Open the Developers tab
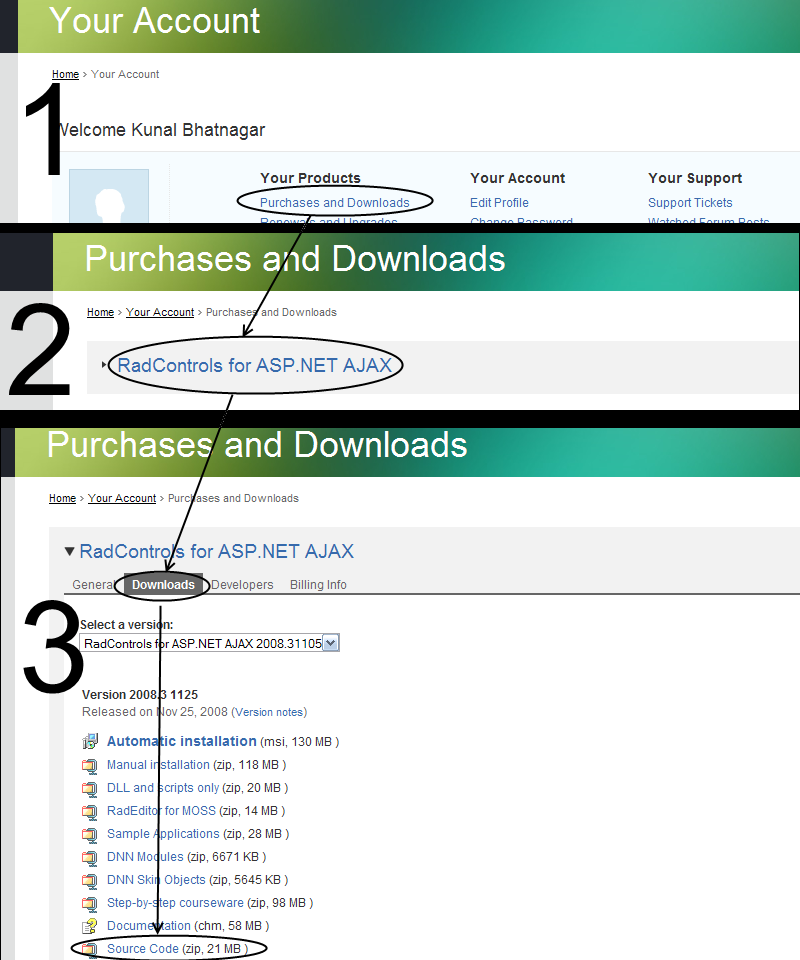 (242, 585)
